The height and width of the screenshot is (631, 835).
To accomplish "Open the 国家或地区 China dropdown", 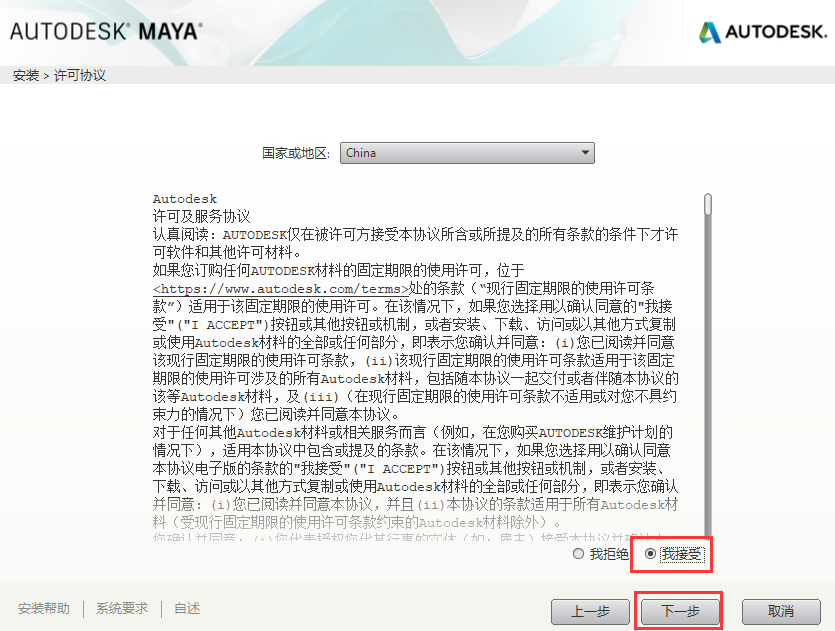I will point(467,153).
